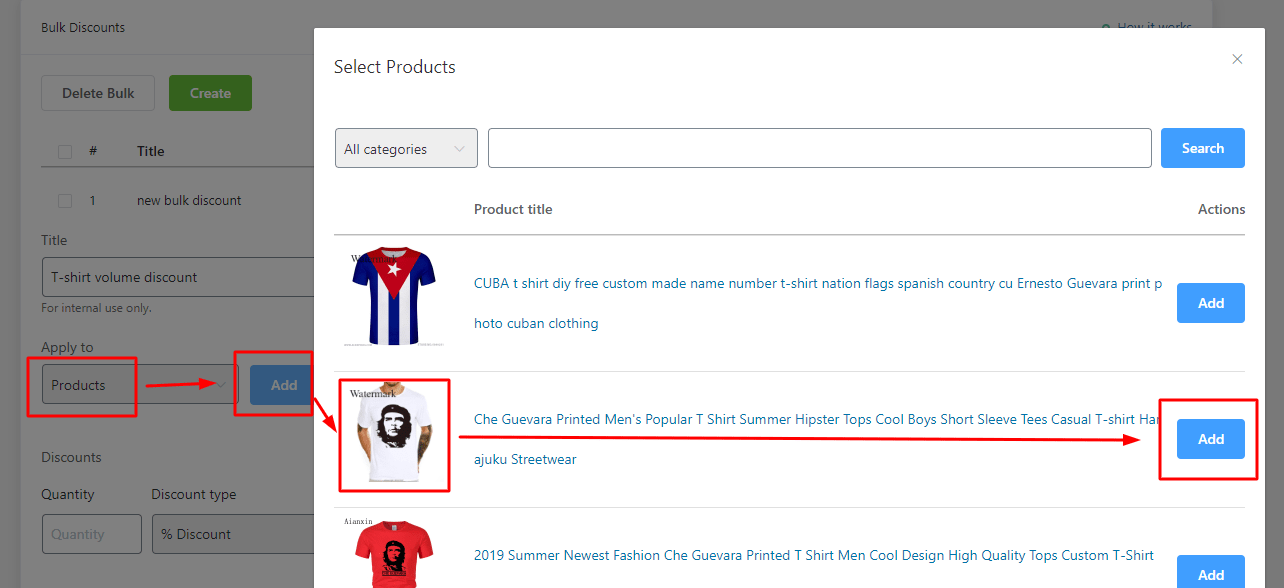The image size is (1284, 588).
Task: Click the CUBA flag t-shirt thumbnail
Action: click(393, 296)
